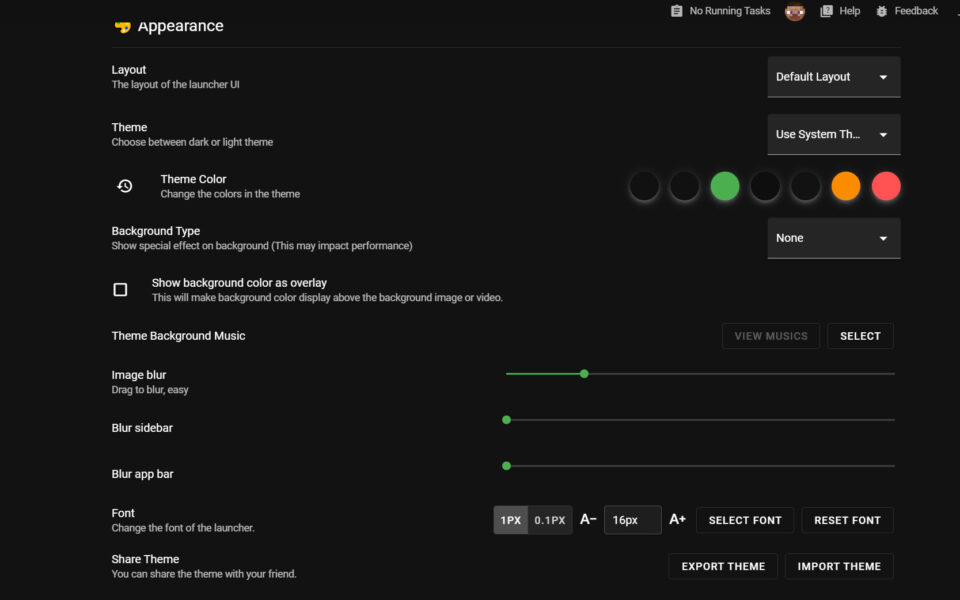This screenshot has height=600, width=960.
Task: Enable Show background color as overlay checkbox
Action: tap(121, 290)
